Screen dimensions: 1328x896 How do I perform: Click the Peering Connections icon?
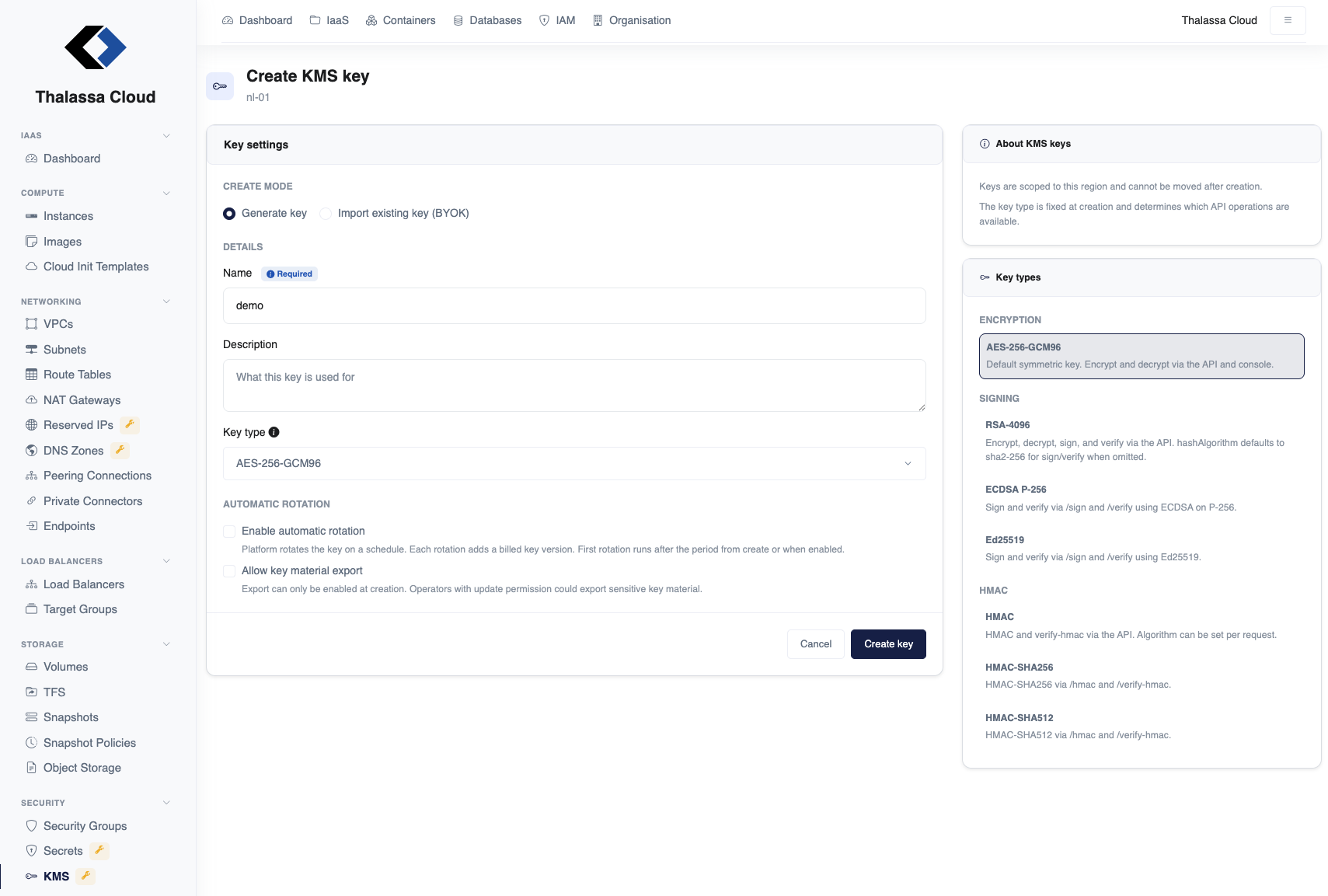[31, 476]
